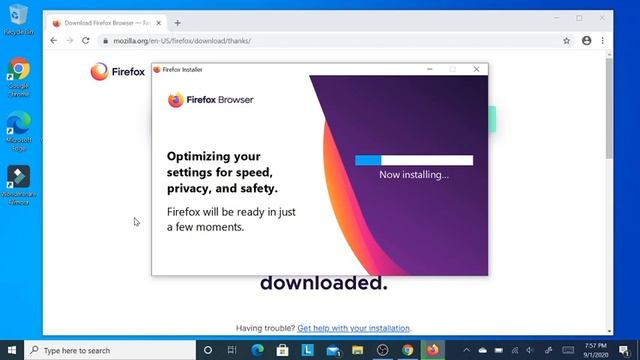Open the blue L app on taskbar
Image resolution: width=640 pixels, height=360 pixels.
click(307, 350)
